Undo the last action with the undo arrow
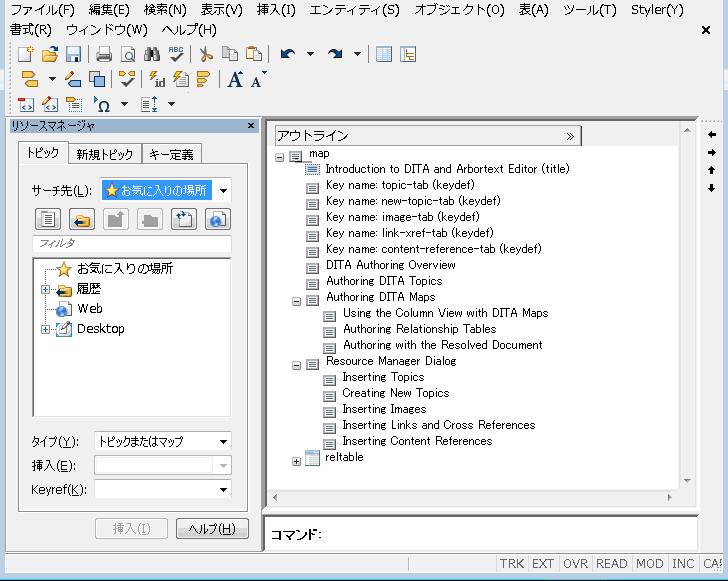Image resolution: width=728 pixels, height=581 pixels. 288,54
